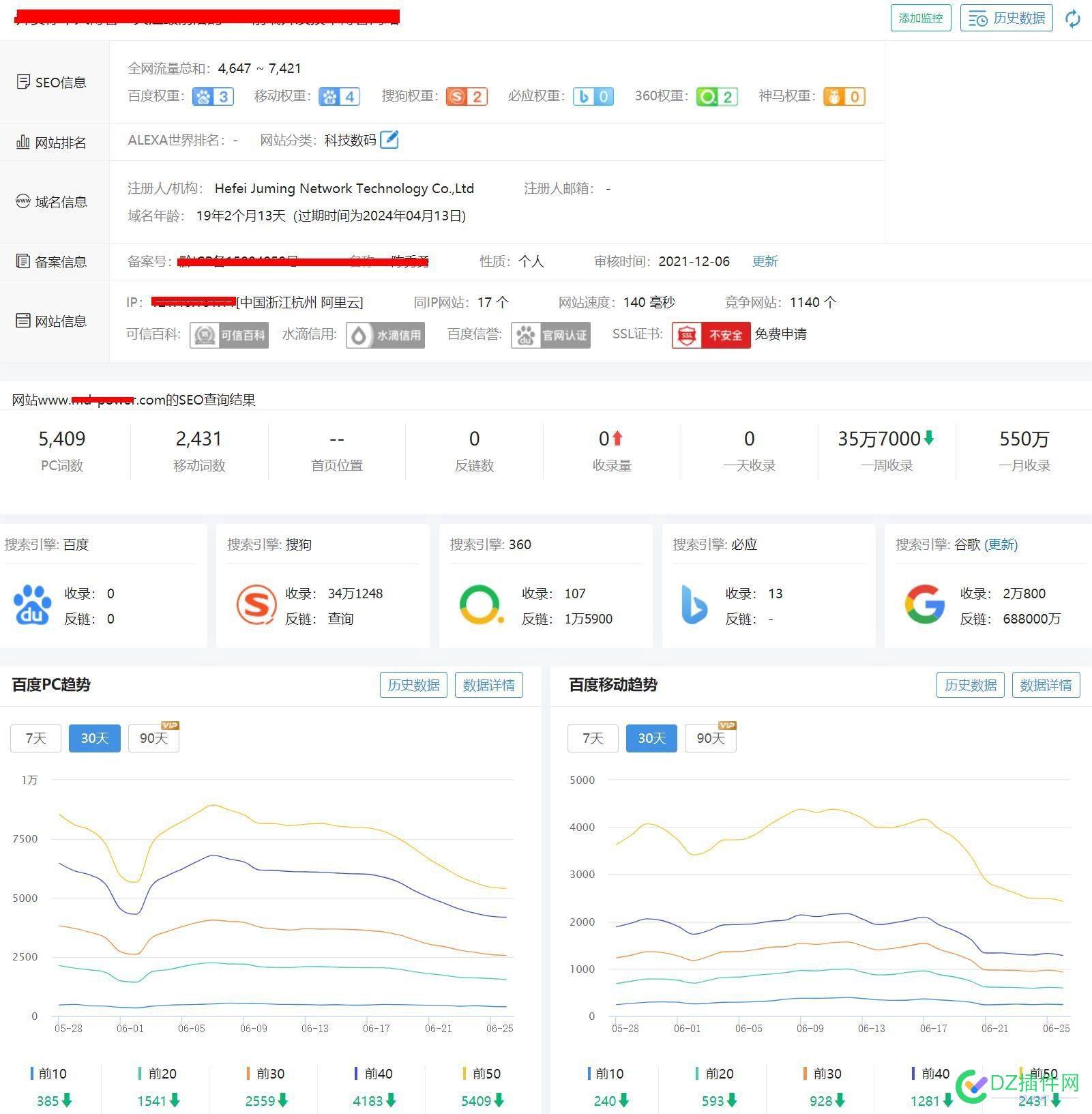Click the PC词数 value 5,409
The width and height of the screenshot is (1092, 1114).
[62, 439]
